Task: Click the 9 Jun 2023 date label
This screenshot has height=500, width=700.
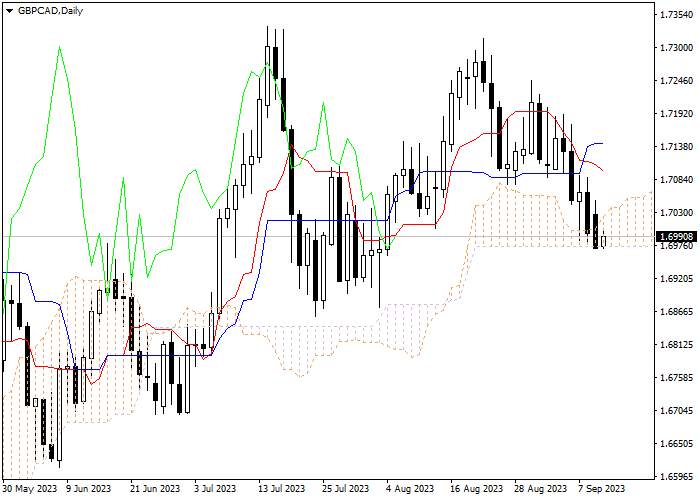Action: [x=89, y=489]
